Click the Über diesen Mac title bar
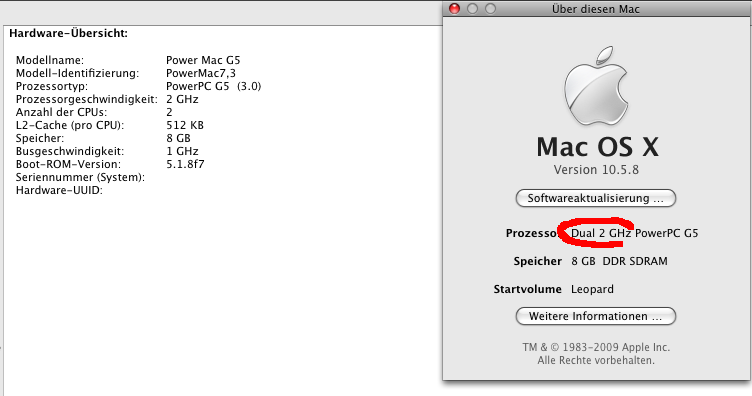This screenshot has width=752, height=396. point(597,9)
